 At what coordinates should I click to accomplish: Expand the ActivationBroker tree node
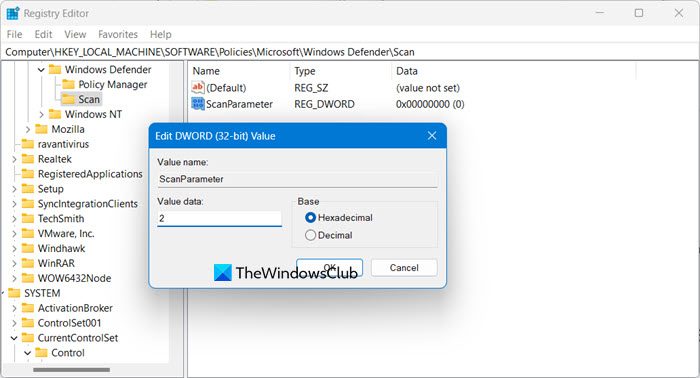(x=14, y=308)
